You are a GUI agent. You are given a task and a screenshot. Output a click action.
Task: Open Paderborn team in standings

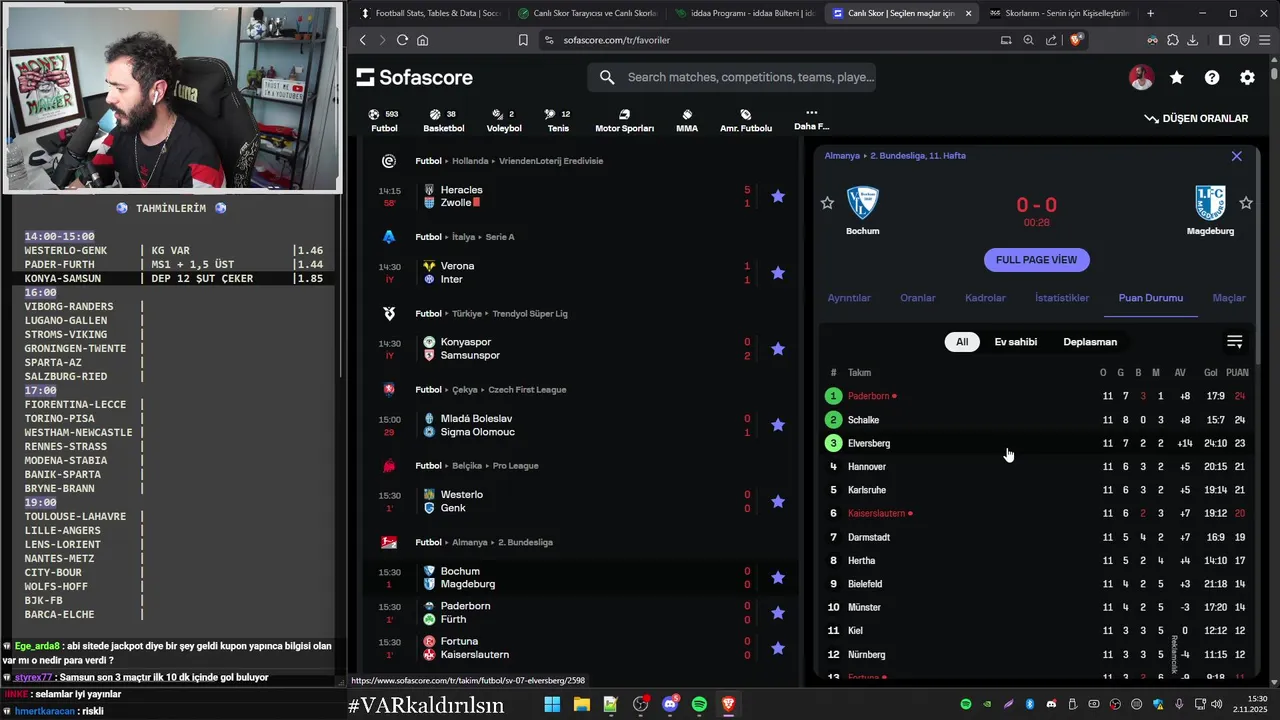(x=868, y=396)
